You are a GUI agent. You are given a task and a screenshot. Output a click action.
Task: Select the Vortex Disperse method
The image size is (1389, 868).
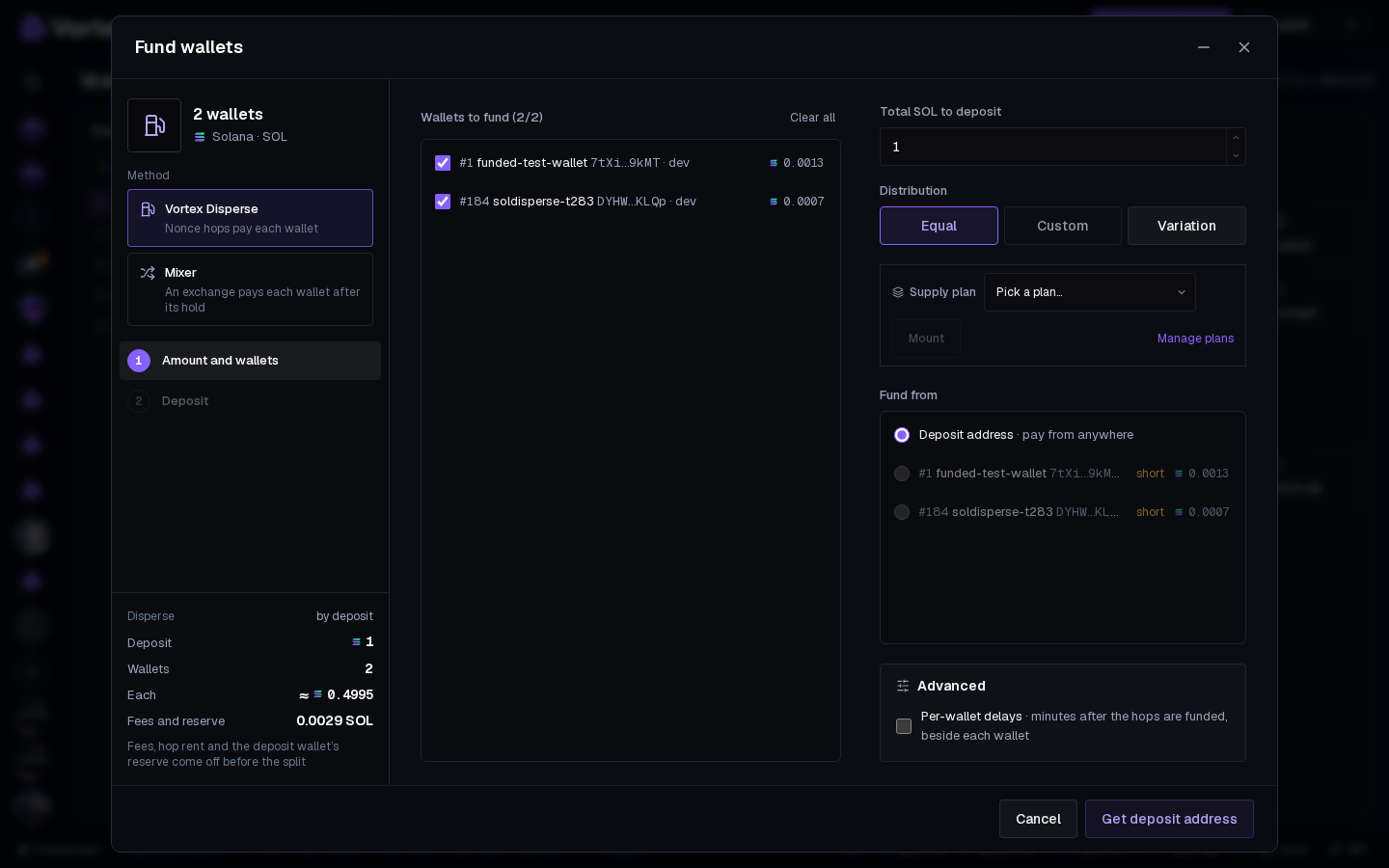click(x=250, y=218)
